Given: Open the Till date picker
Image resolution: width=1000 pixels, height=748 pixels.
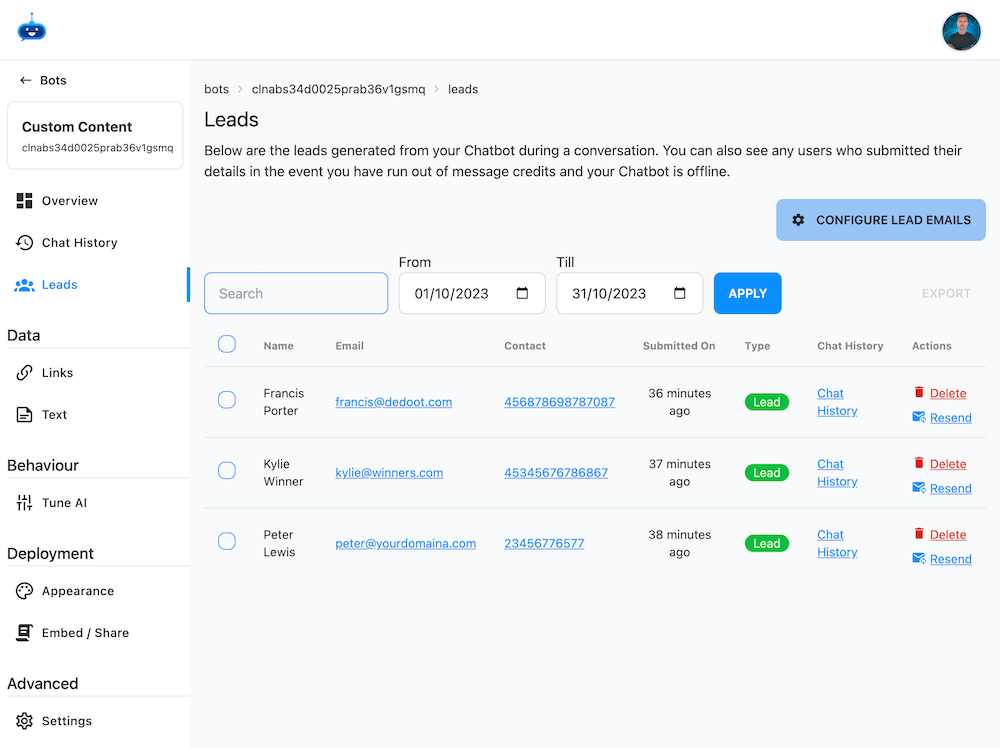Looking at the screenshot, I should (680, 293).
